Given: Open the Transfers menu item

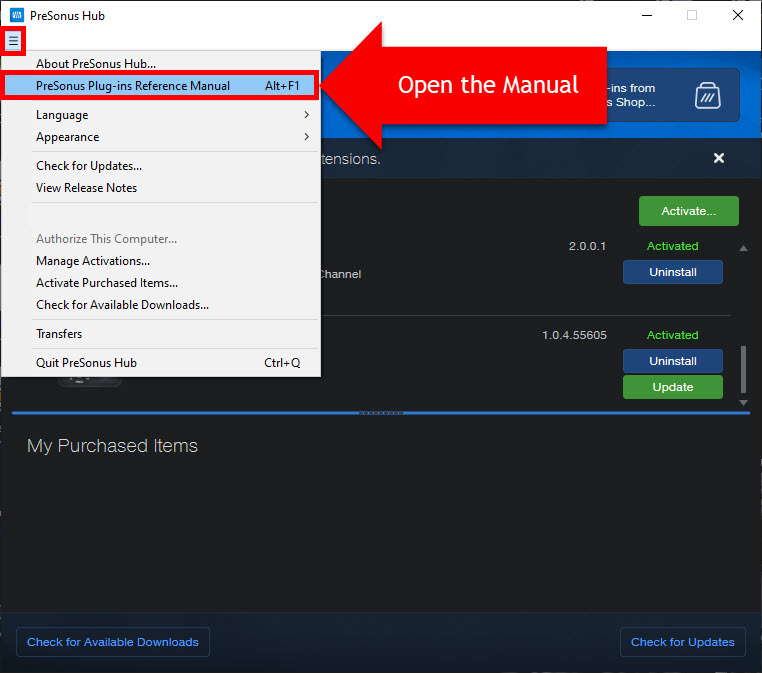Looking at the screenshot, I should pos(59,334).
